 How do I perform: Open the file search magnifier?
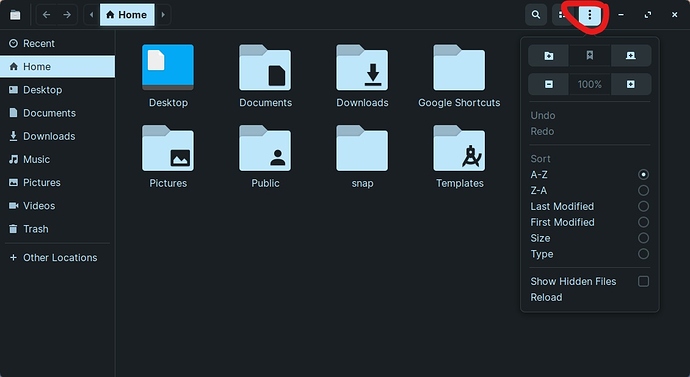click(x=536, y=15)
